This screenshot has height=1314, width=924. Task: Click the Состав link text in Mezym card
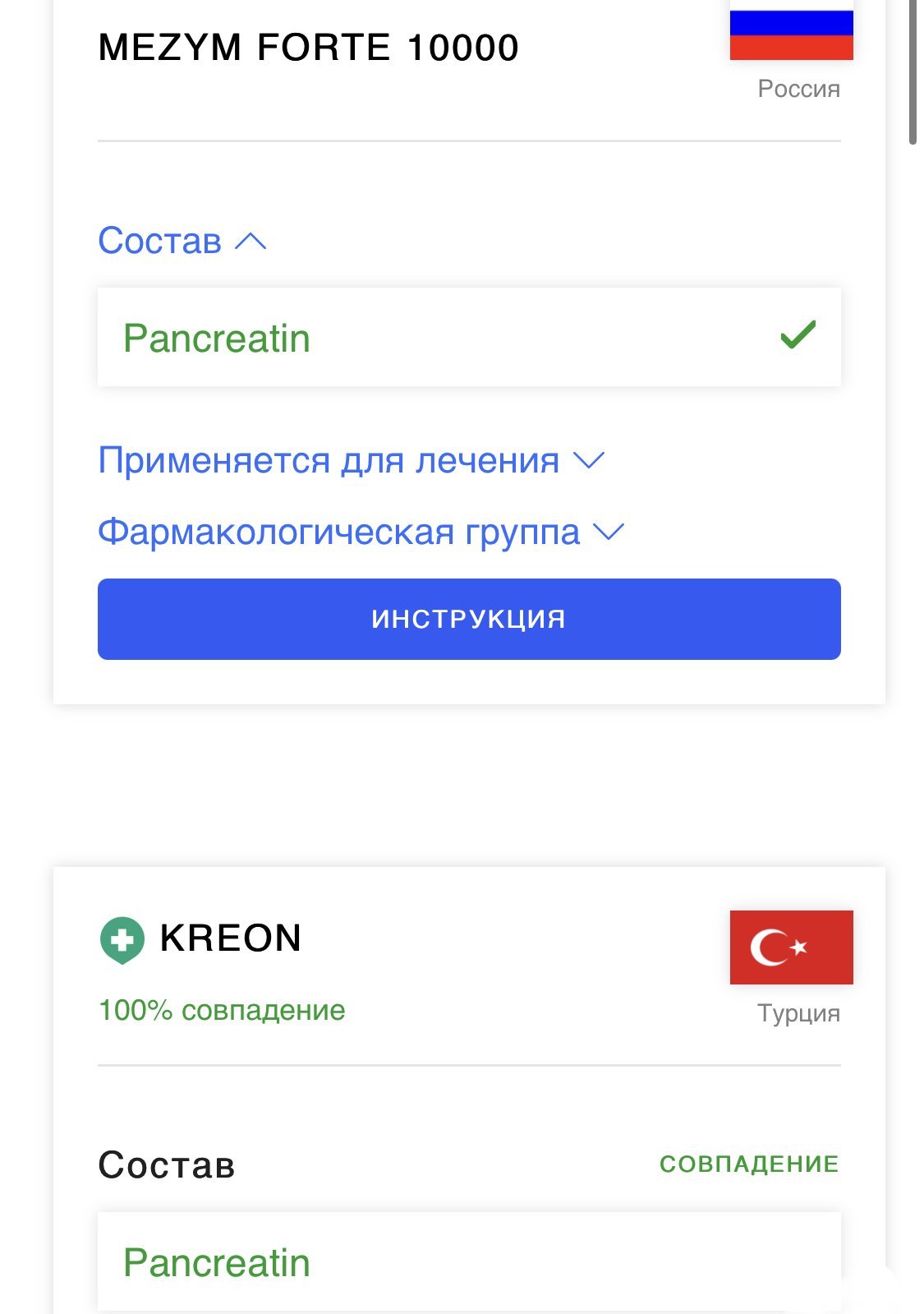coord(160,241)
